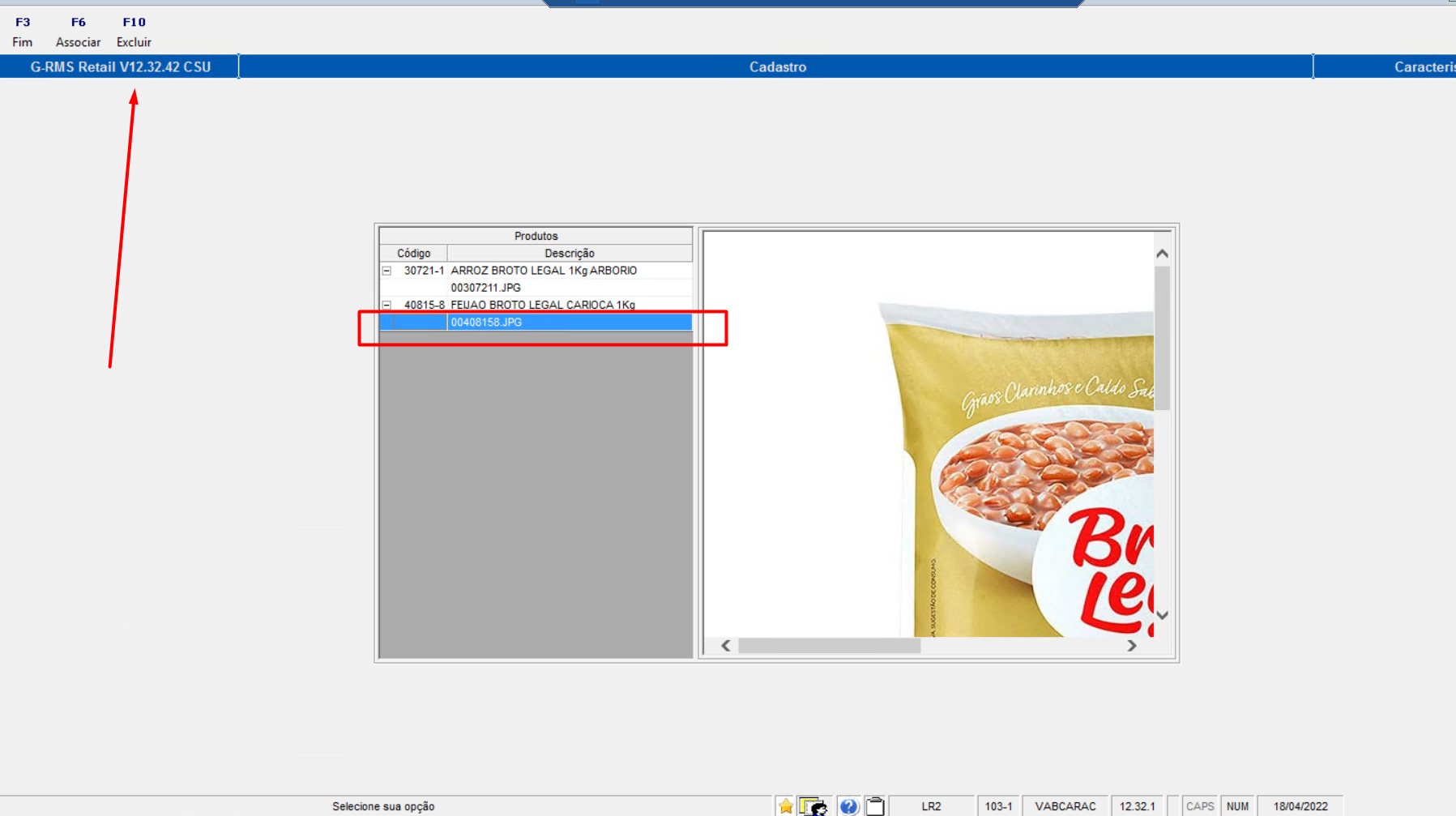Click the 18/04/2022 date in status bar
The width and height of the screenshot is (1456, 816).
(1300, 806)
